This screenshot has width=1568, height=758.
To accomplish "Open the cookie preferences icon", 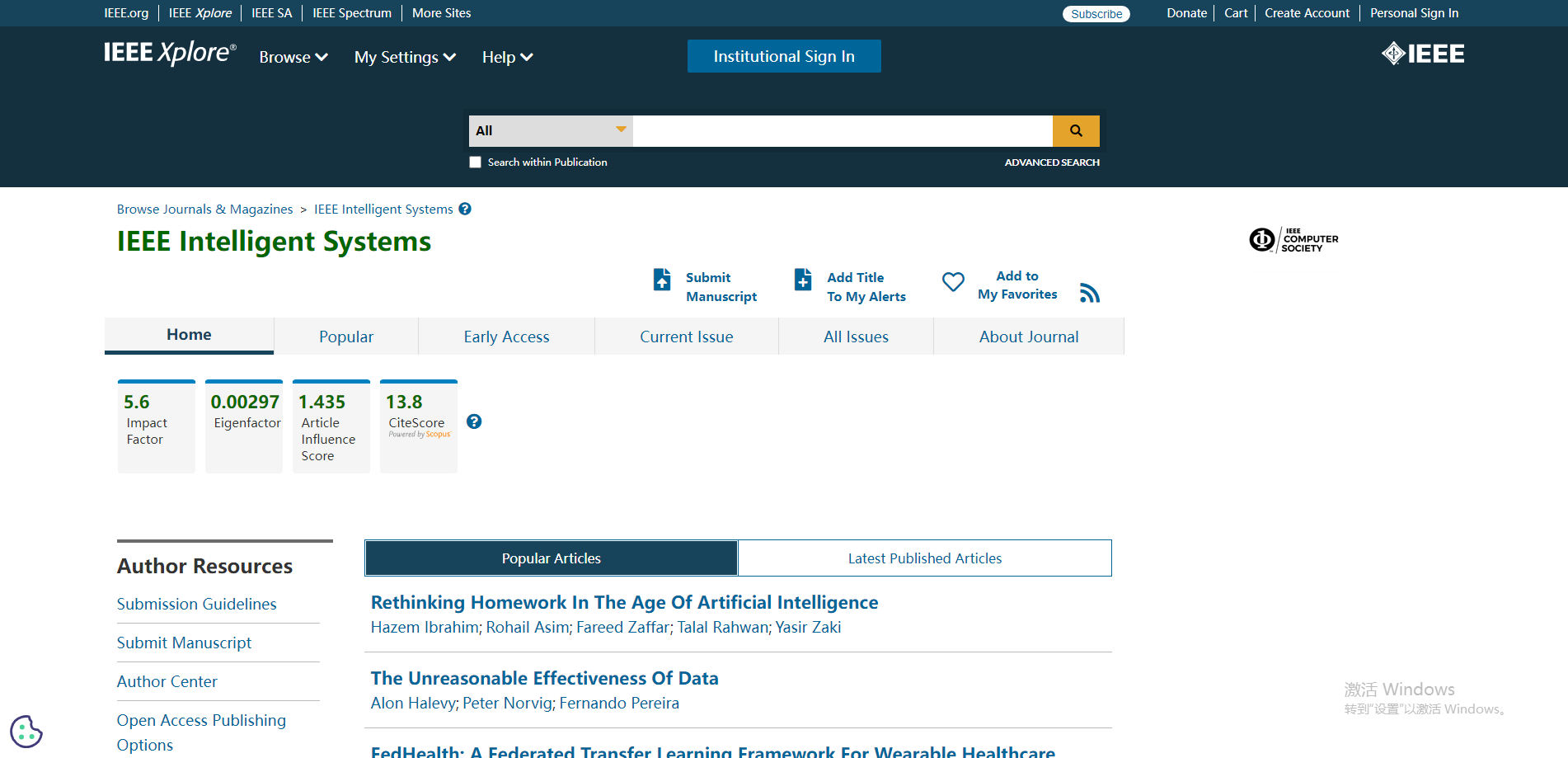I will 26,731.
